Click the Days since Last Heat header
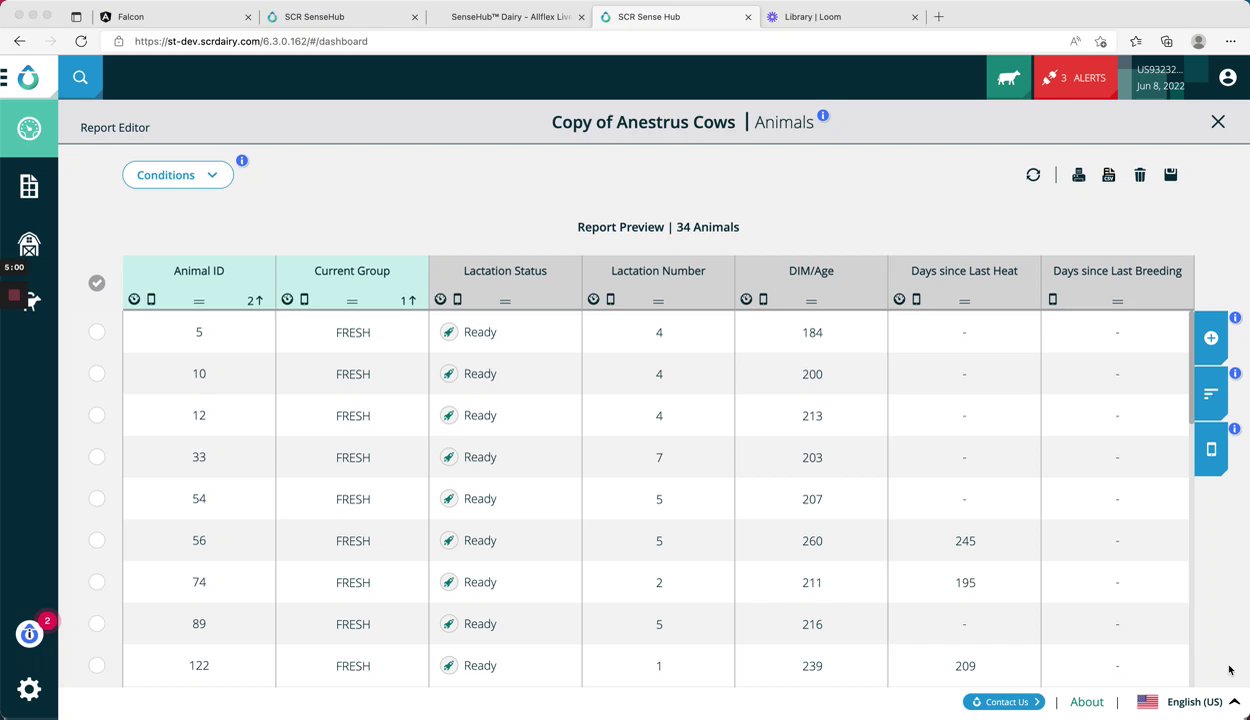1250x720 pixels. coord(964,271)
